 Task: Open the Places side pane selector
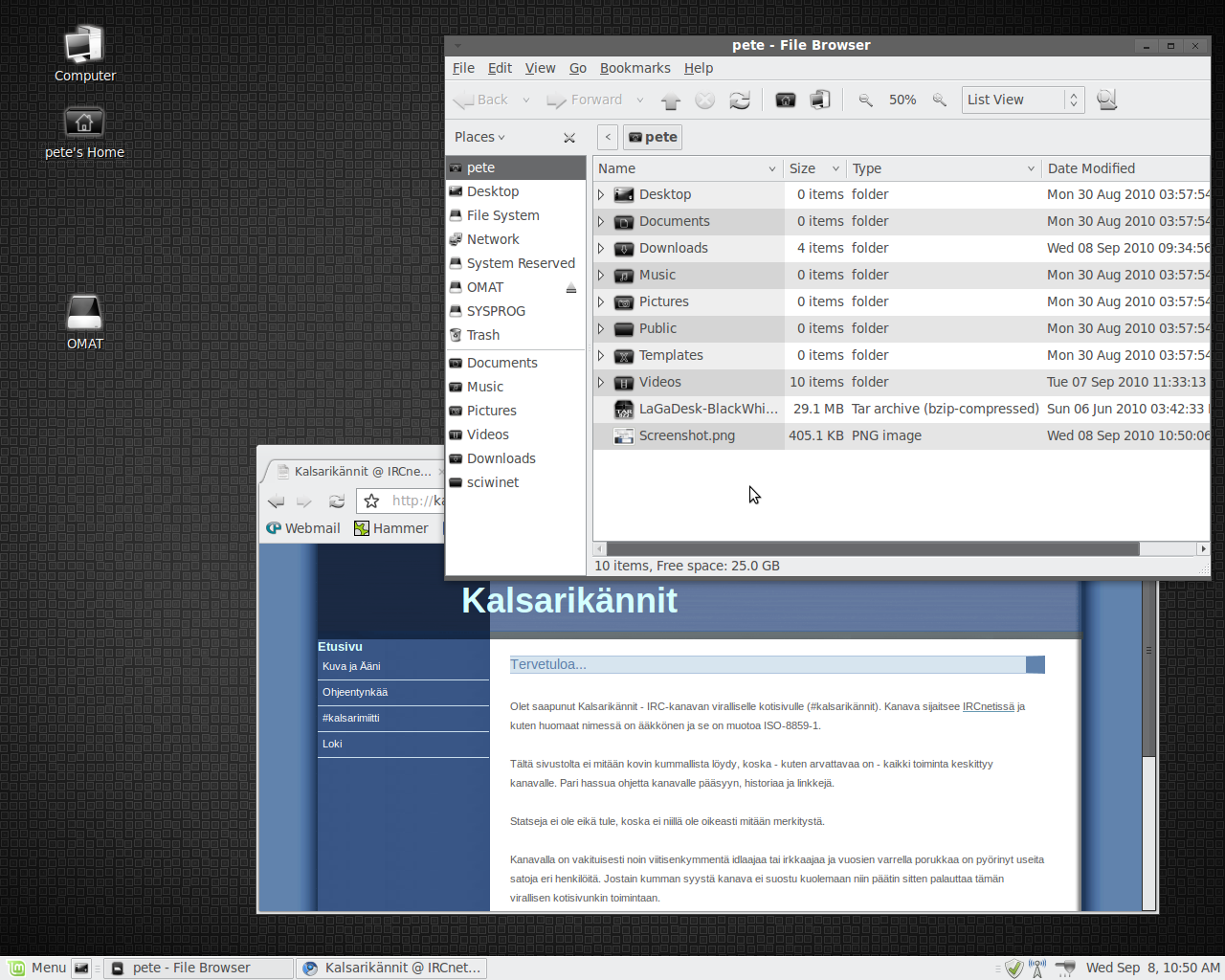(x=479, y=137)
